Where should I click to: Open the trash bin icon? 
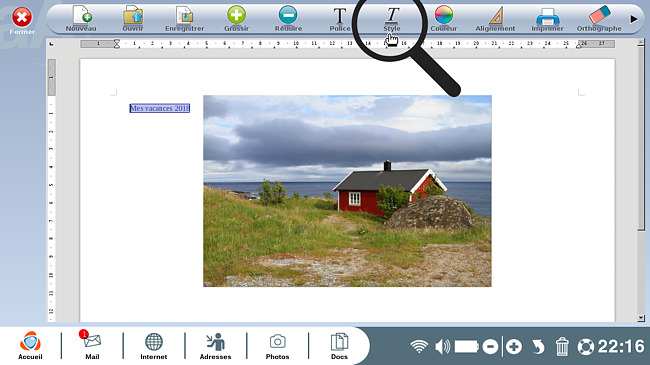tap(562, 346)
